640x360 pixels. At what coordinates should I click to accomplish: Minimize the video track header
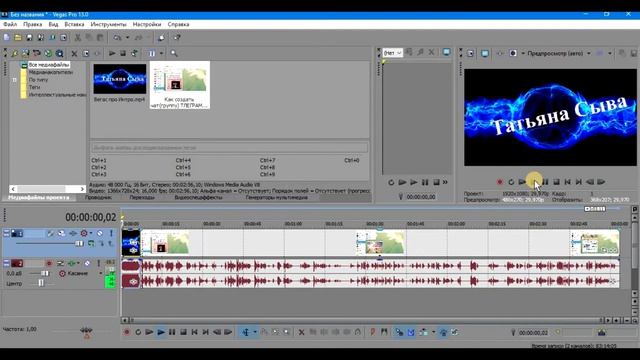[6, 233]
